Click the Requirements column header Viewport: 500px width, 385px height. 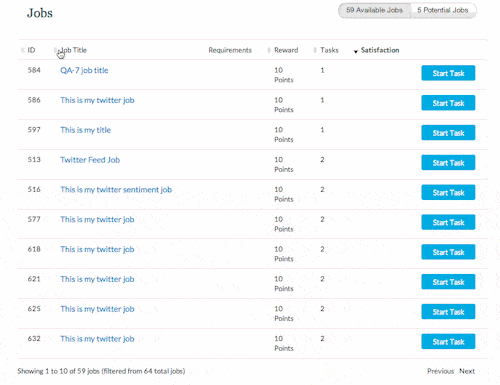point(230,50)
